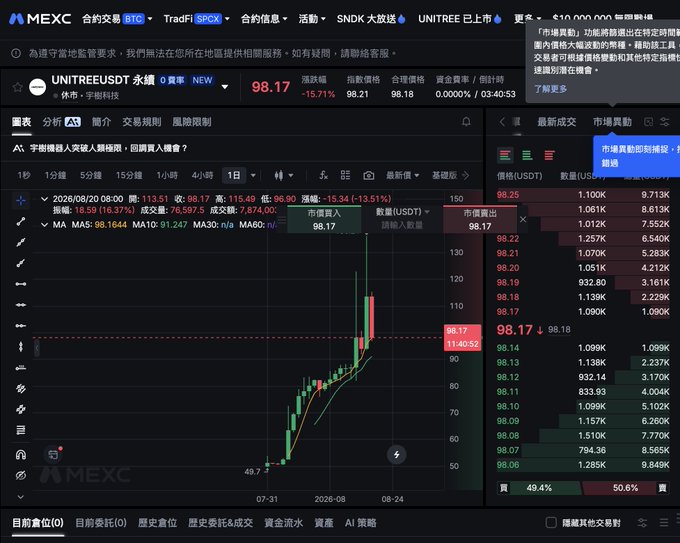Close the quick order panel with X

[x=523, y=219]
